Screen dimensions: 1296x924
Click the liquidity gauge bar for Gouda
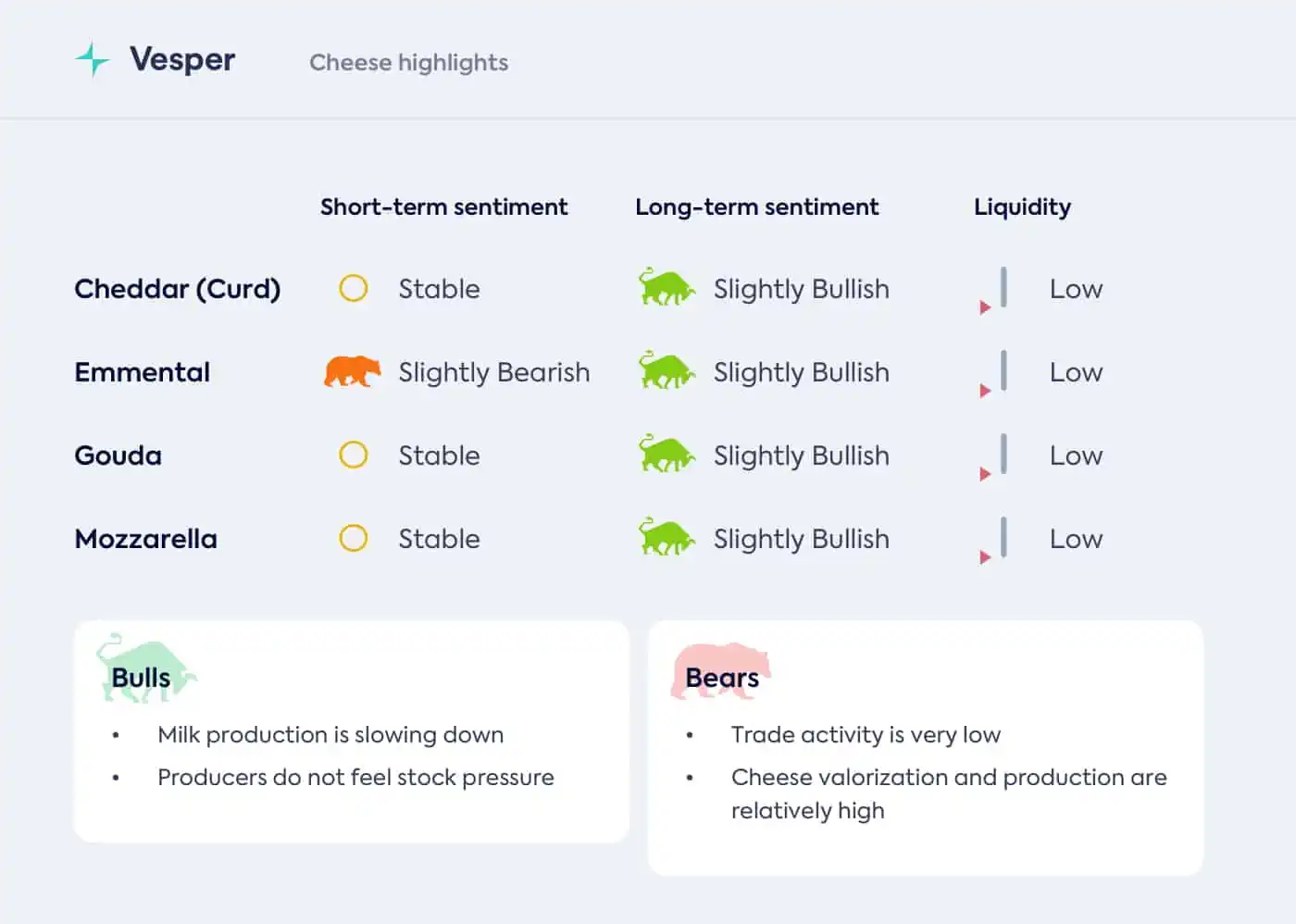click(x=1003, y=455)
